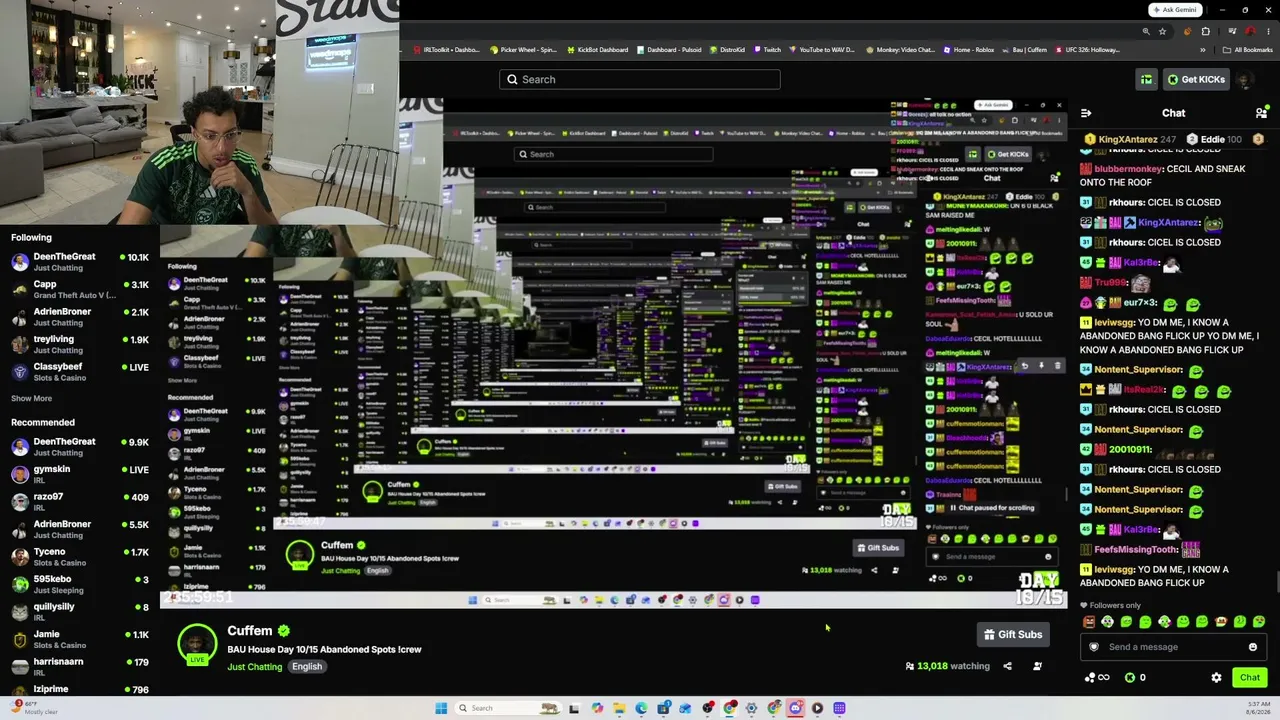Send message with the green Chat button
This screenshot has width=1280, height=720.
(1250, 677)
